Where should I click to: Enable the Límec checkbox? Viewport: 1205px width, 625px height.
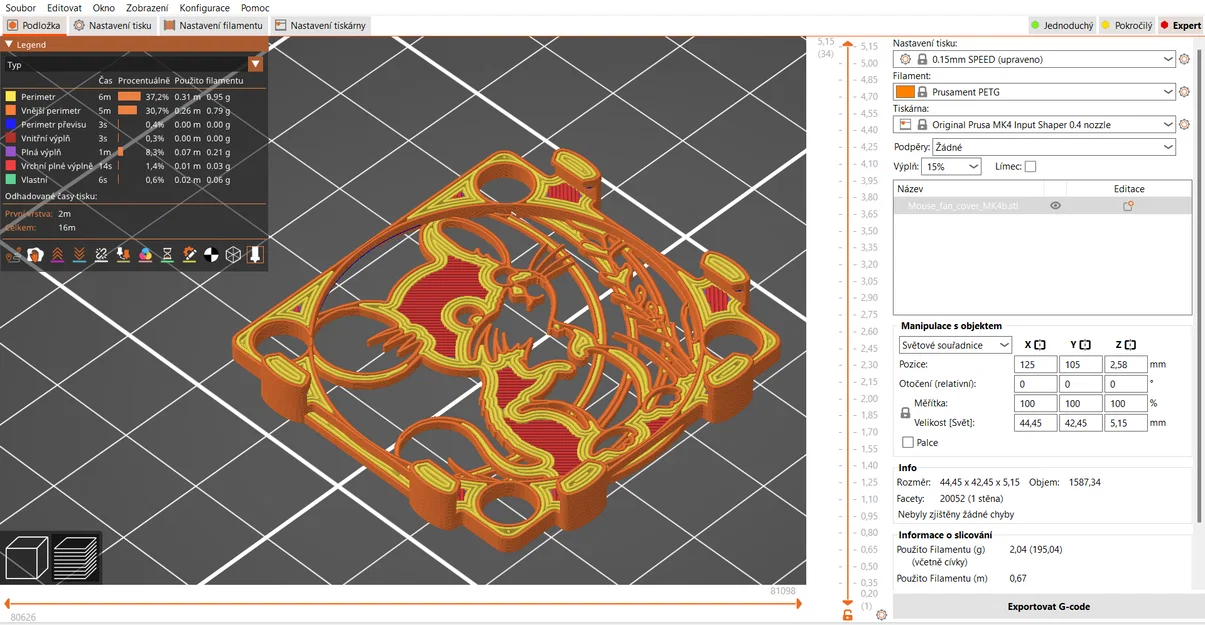(1030, 167)
